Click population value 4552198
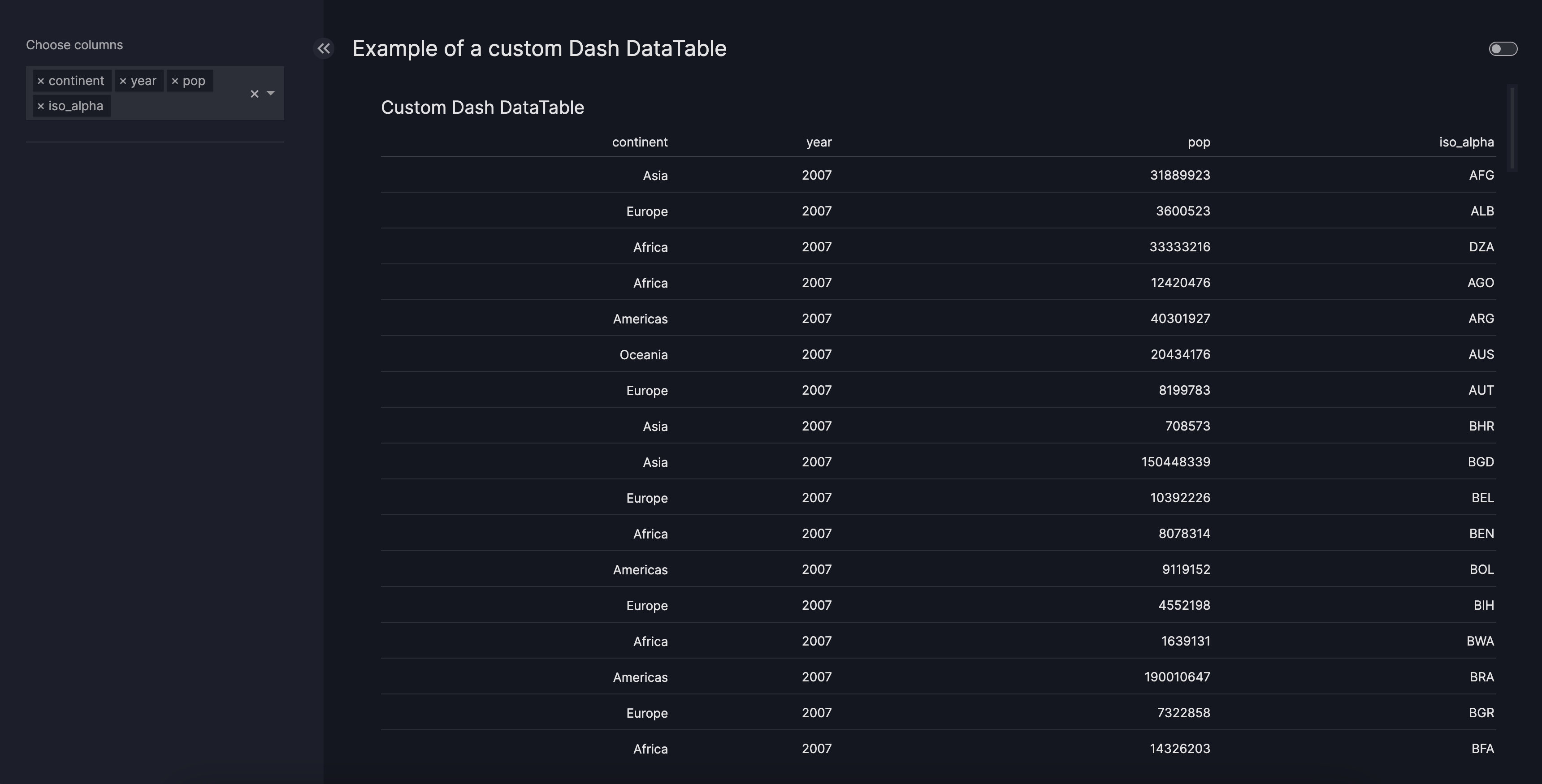 pyautogui.click(x=1184, y=606)
